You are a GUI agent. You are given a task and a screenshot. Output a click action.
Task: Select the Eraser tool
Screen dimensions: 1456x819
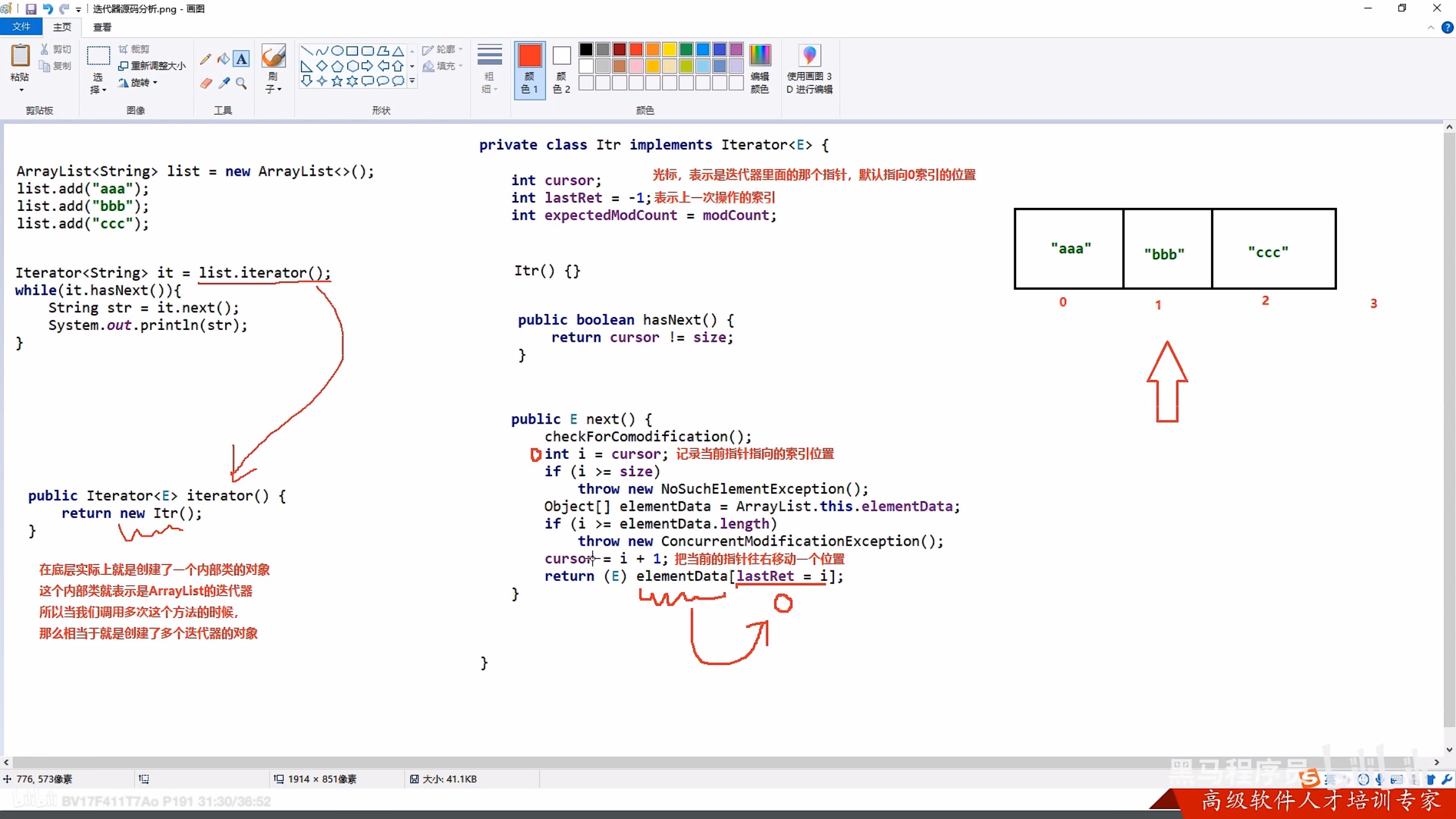[x=205, y=83]
